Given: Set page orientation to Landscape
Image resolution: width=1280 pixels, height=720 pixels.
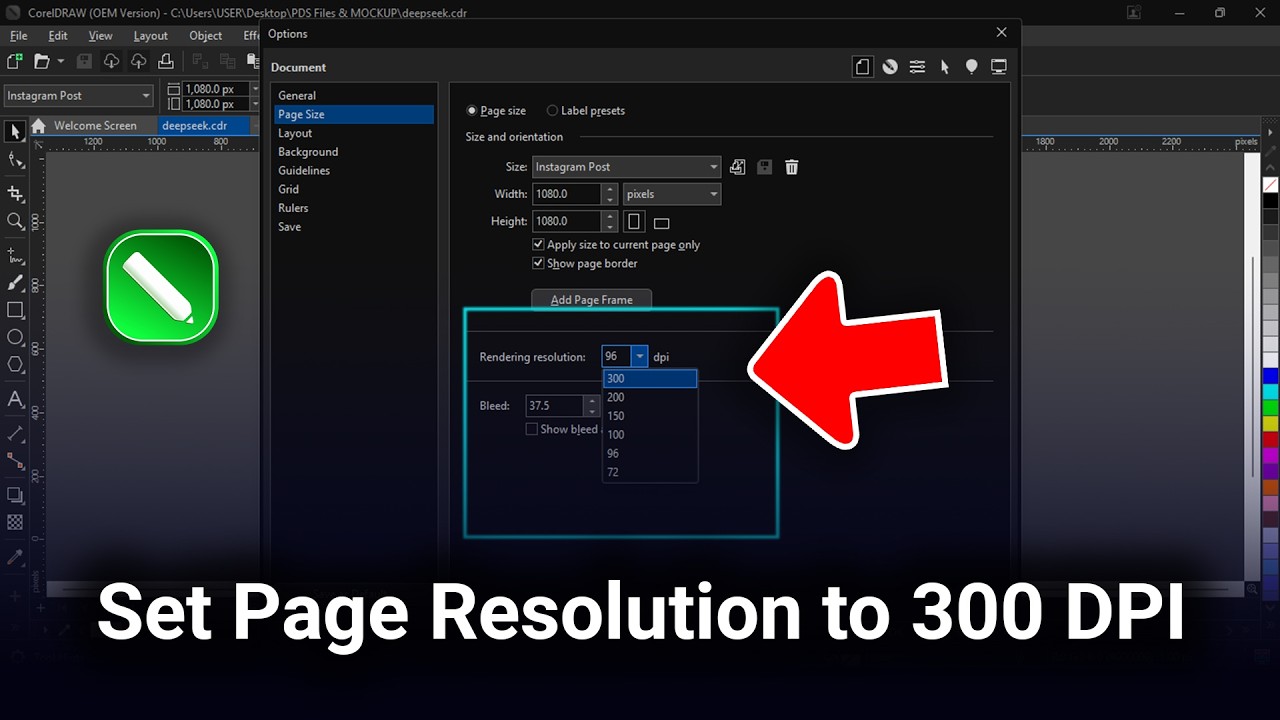Looking at the screenshot, I should point(661,222).
